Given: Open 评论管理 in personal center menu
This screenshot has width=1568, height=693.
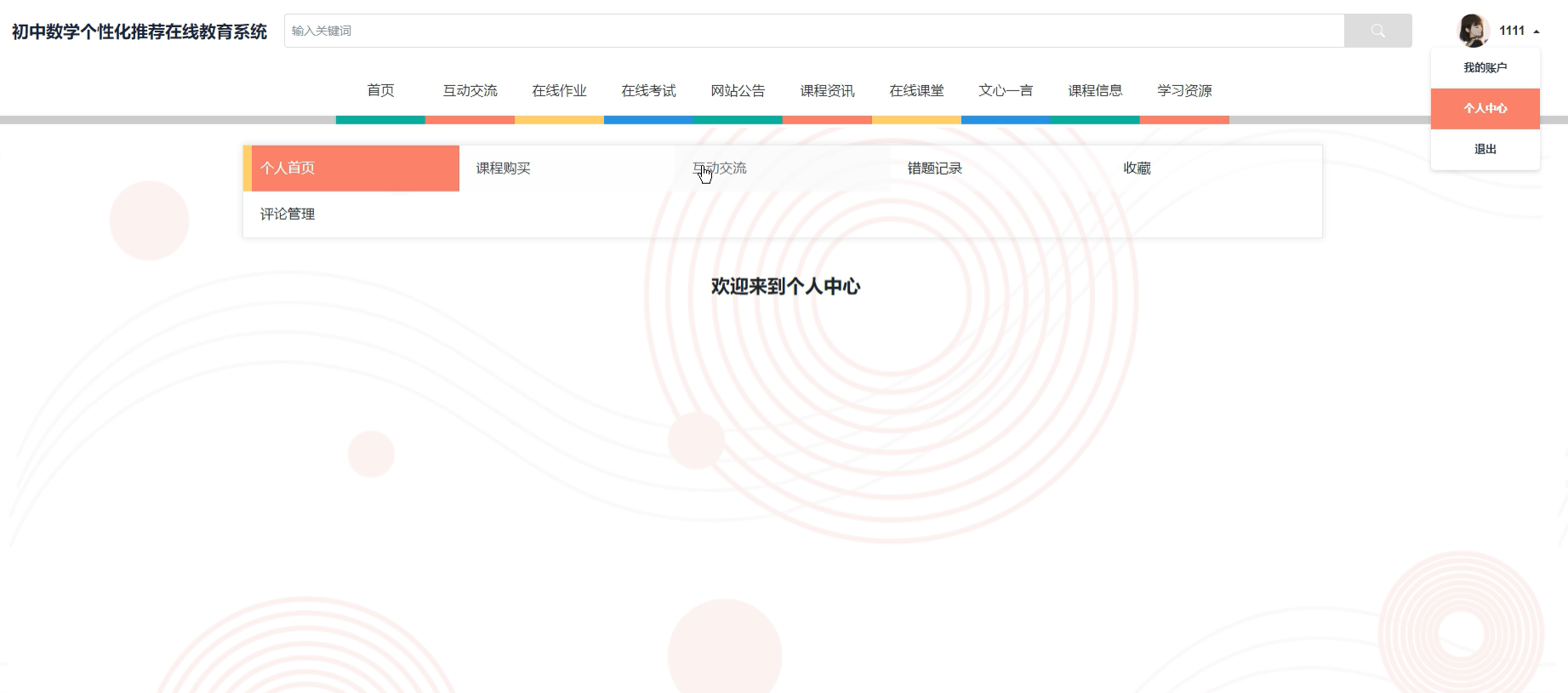Looking at the screenshot, I should click(x=351, y=215).
